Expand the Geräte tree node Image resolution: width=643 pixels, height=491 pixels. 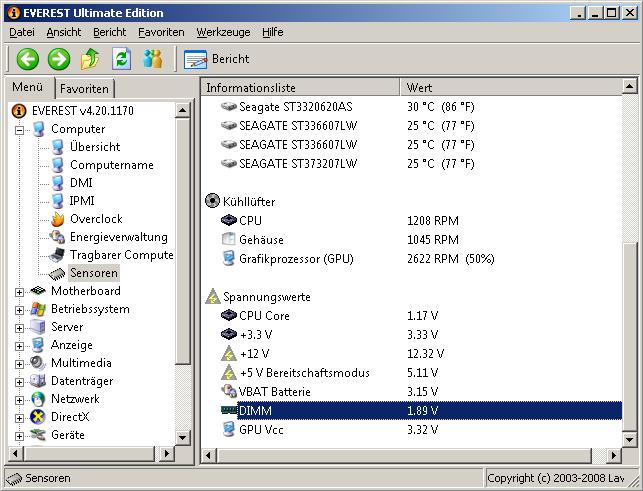click(x=19, y=436)
